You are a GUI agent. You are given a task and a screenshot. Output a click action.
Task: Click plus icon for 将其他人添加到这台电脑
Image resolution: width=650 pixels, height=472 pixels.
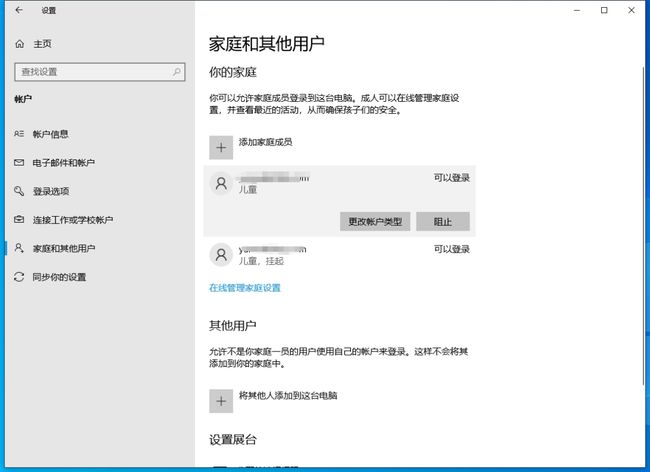(x=221, y=401)
